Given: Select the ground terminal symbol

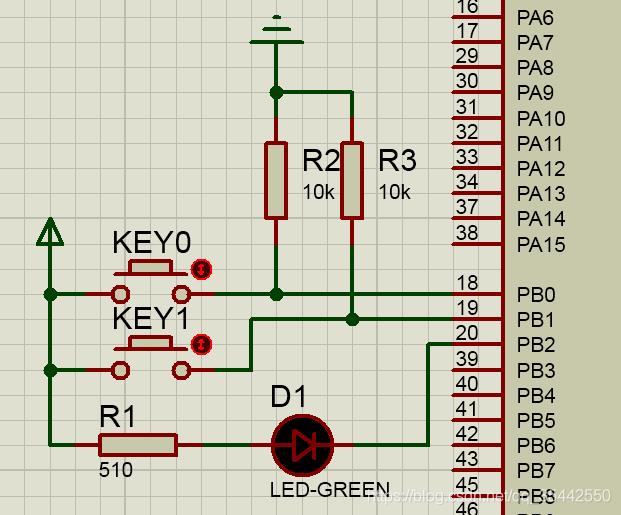Looking at the screenshot, I should click(276, 30).
